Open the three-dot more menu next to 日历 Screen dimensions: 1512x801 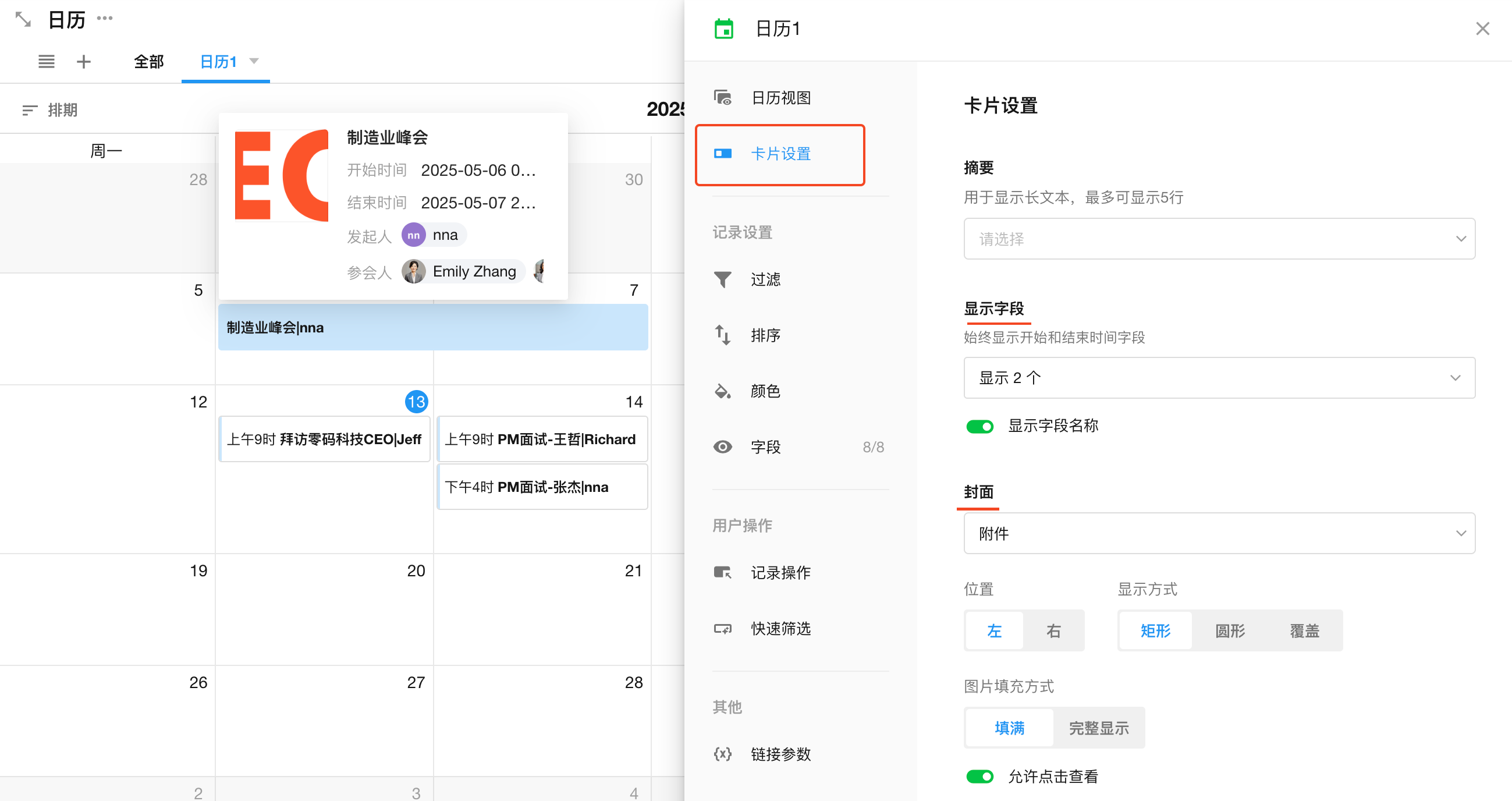(105, 18)
